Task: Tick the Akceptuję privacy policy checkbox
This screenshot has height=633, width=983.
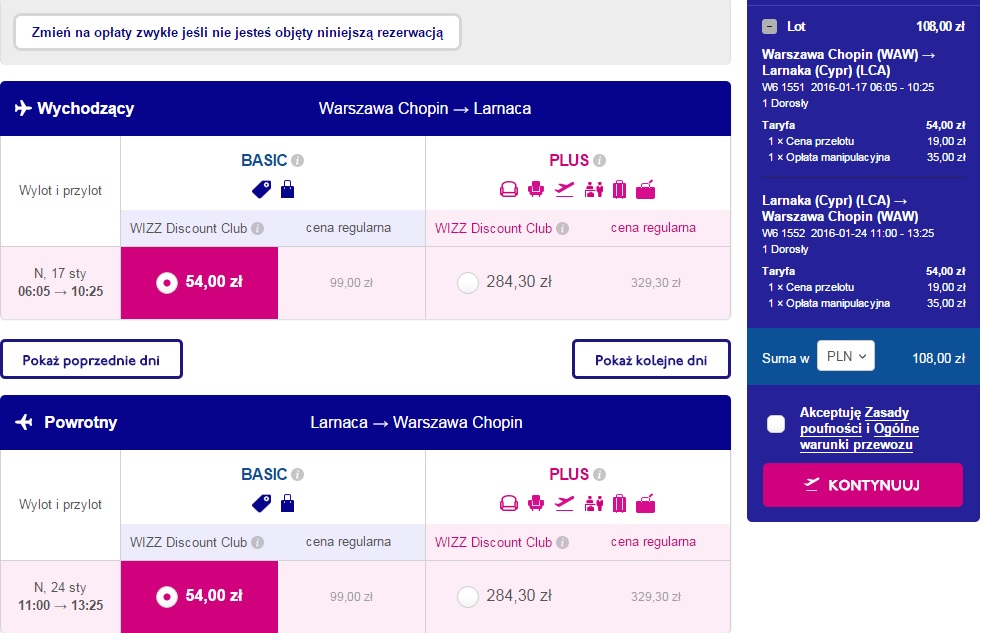Action: click(x=776, y=424)
